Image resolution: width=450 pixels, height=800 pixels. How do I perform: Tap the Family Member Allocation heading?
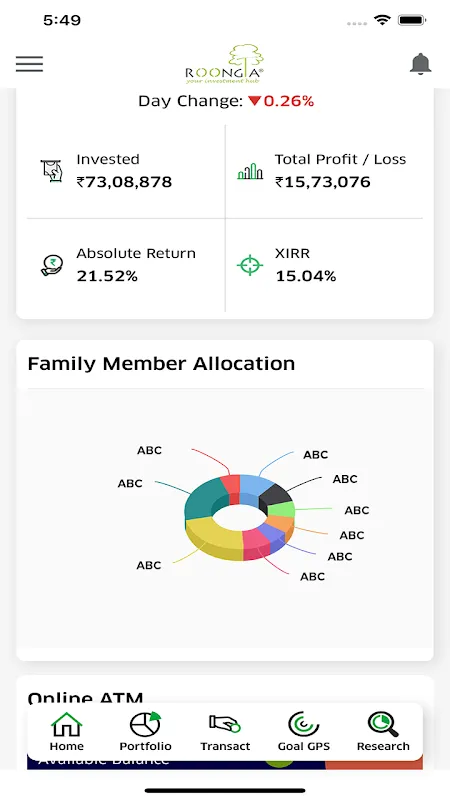[x=161, y=364]
